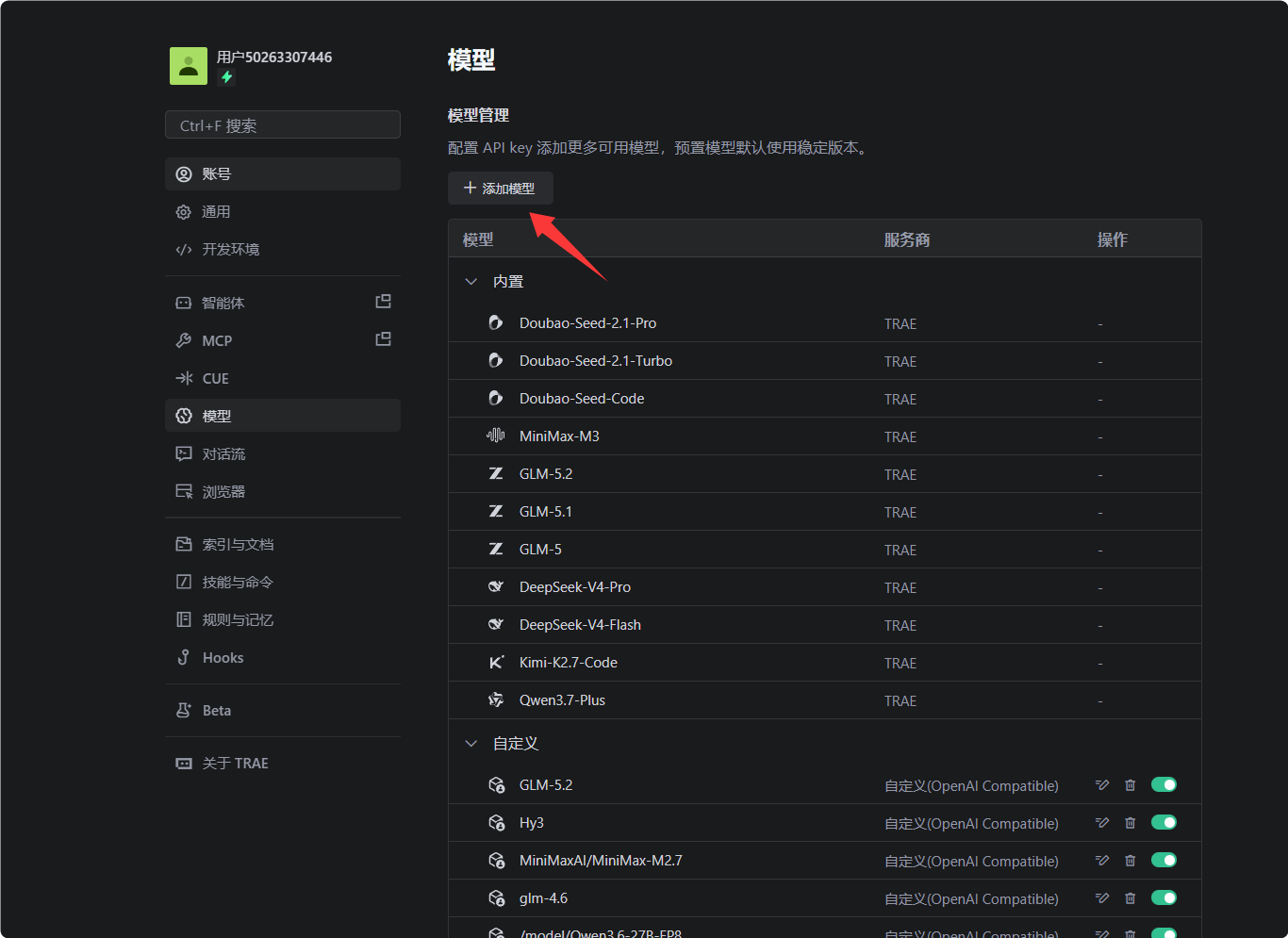Click the GLM-5.1 model name
1288x938 pixels.
[546, 512]
